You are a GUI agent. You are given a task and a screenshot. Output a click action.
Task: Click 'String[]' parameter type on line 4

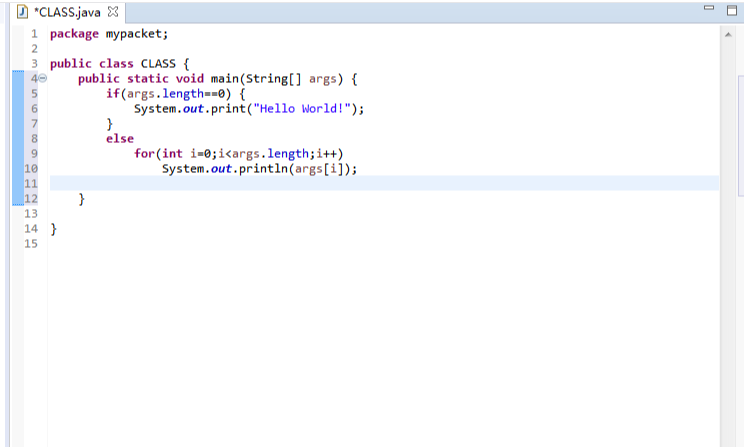click(x=273, y=79)
